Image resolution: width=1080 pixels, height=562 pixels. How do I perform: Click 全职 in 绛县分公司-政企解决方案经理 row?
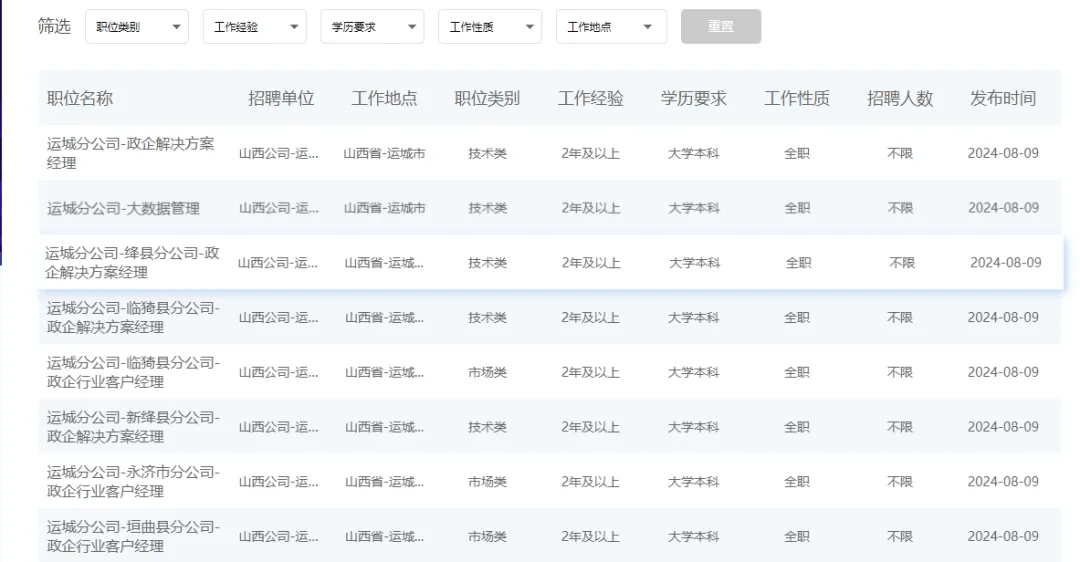click(798, 263)
